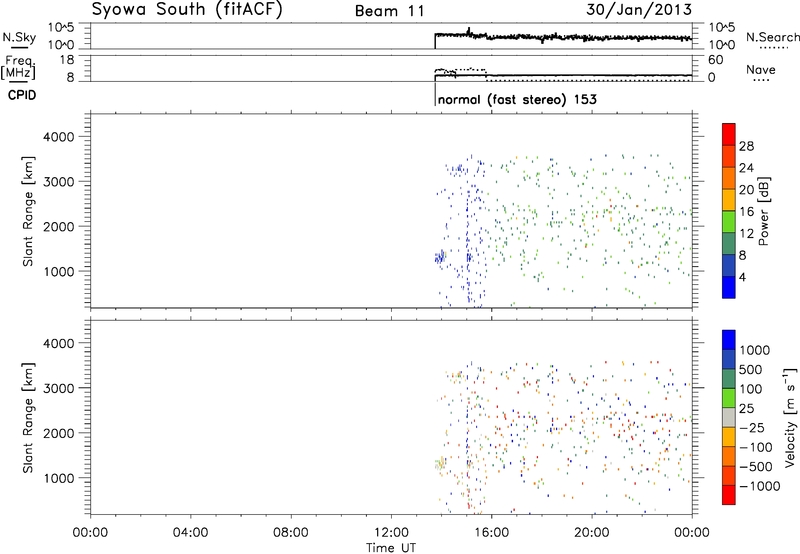Click Power colorbar segment between 20 and 24
Screen dimensions: 800x554
(x=729, y=178)
